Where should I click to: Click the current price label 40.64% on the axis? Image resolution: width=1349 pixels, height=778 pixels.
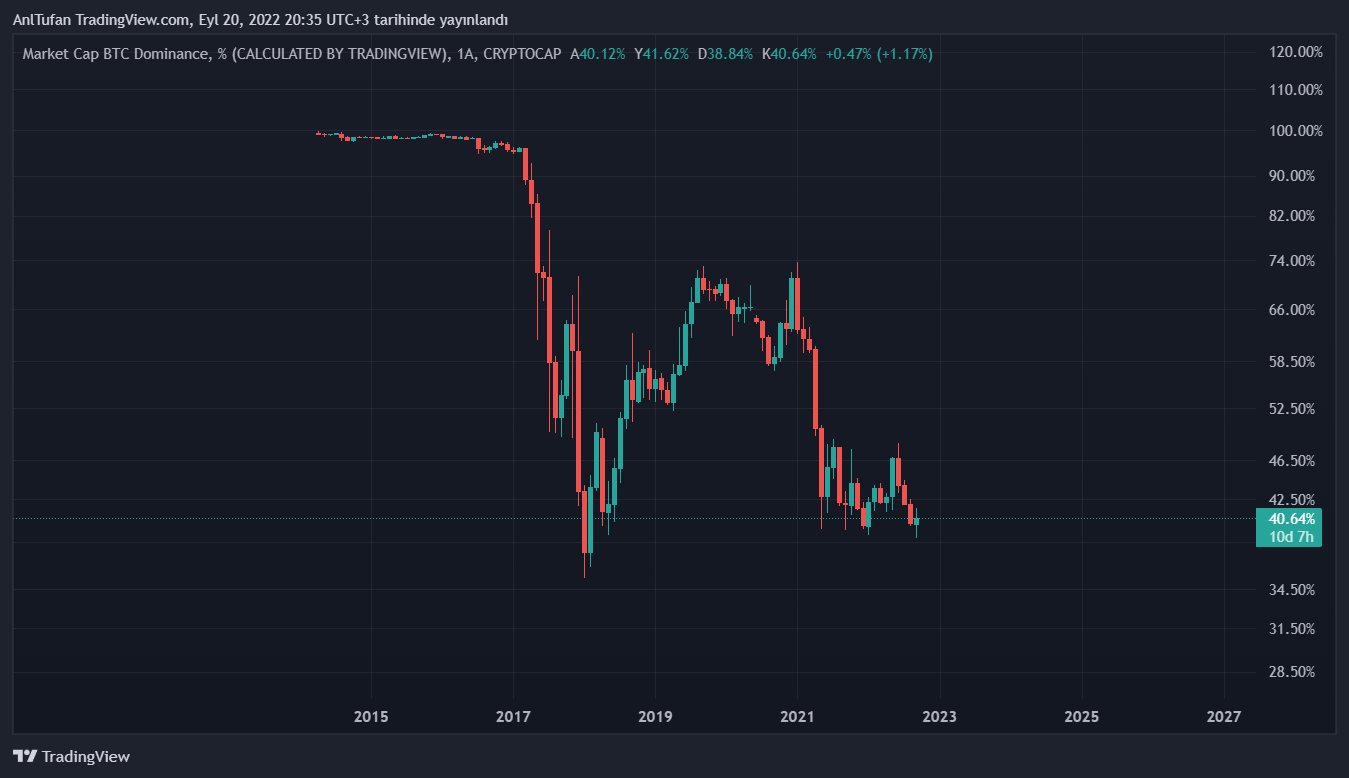1291,519
